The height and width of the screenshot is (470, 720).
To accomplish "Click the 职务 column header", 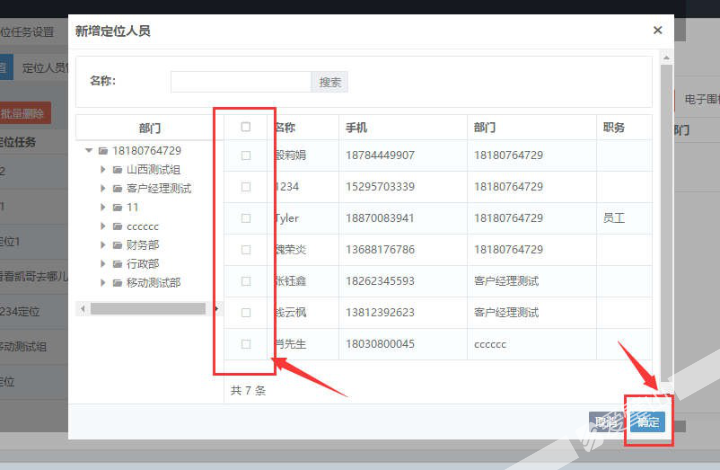I will click(614, 127).
